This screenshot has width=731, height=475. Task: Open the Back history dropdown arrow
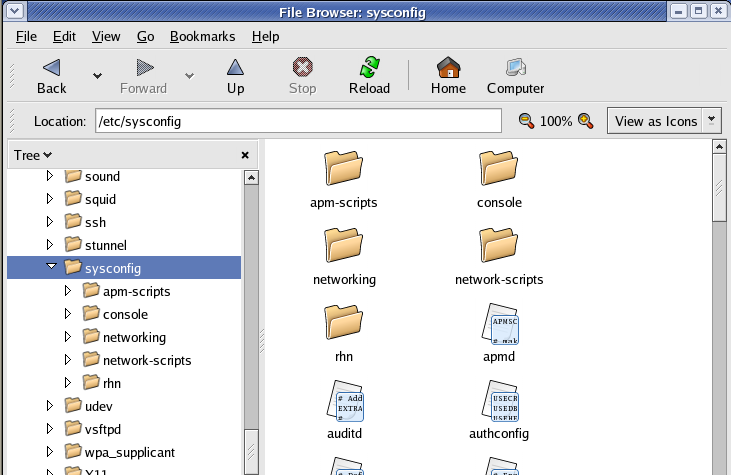click(97, 75)
